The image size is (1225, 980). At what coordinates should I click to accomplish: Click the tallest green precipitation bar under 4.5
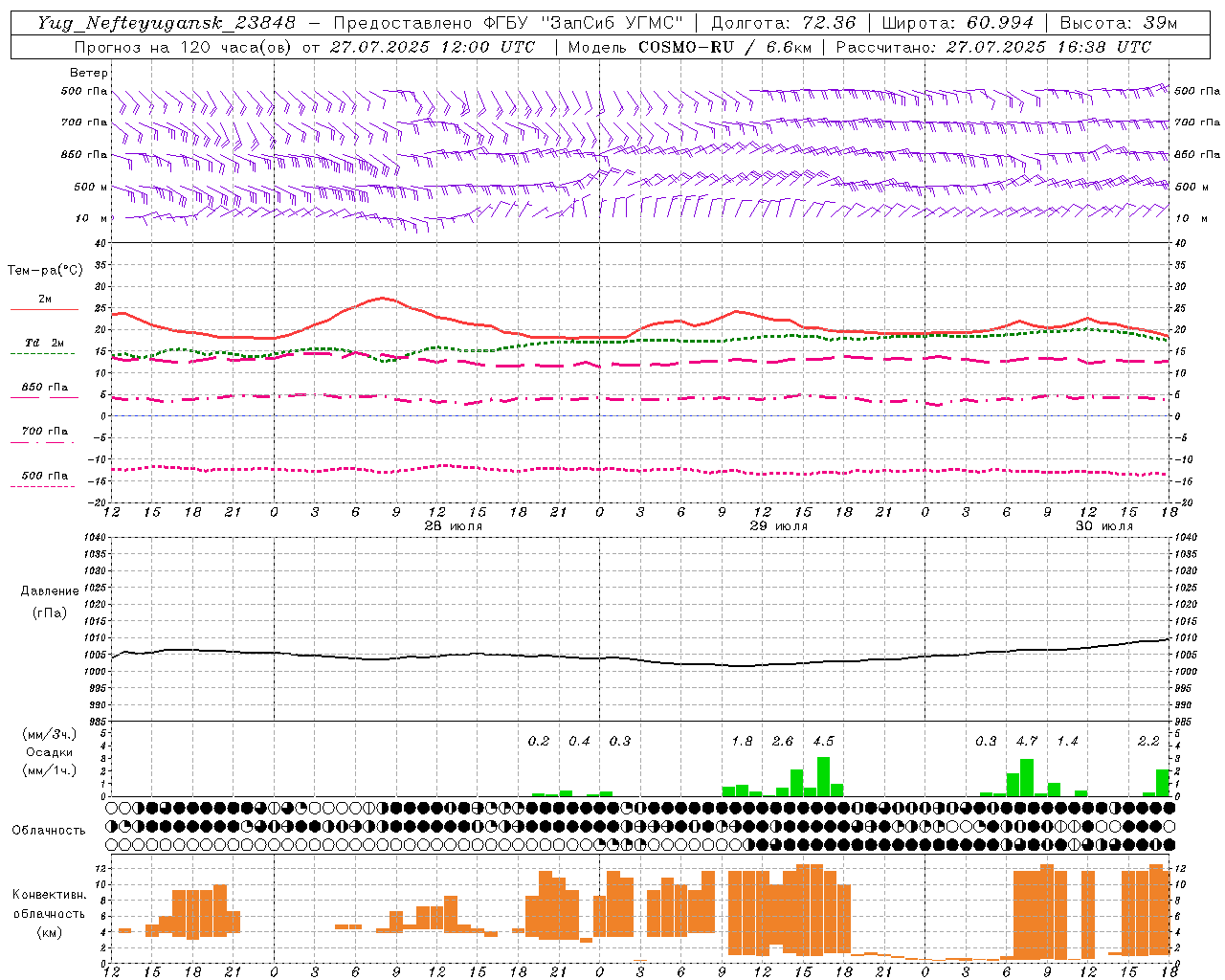coord(823,777)
